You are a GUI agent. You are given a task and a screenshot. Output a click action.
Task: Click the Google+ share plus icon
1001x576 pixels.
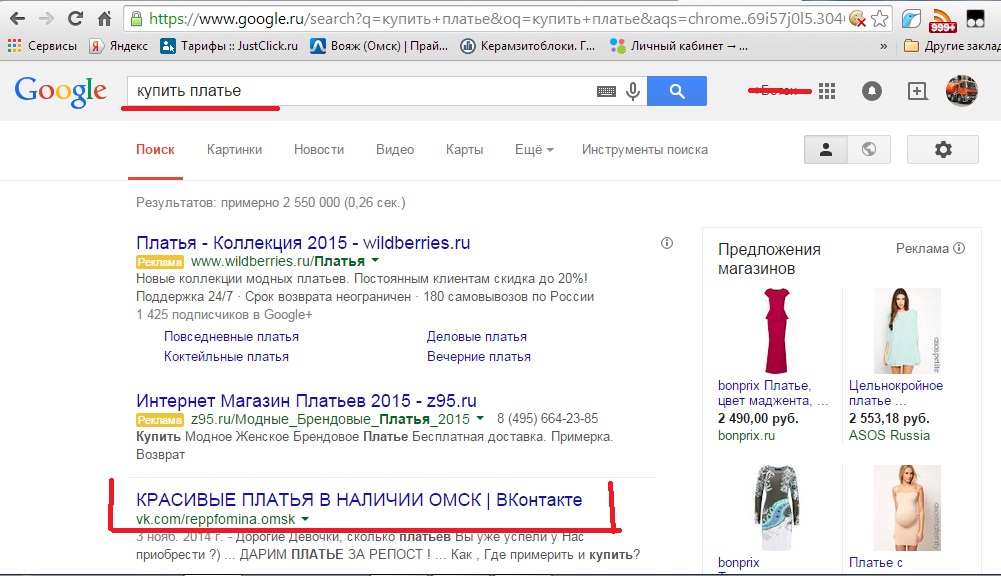point(917,91)
